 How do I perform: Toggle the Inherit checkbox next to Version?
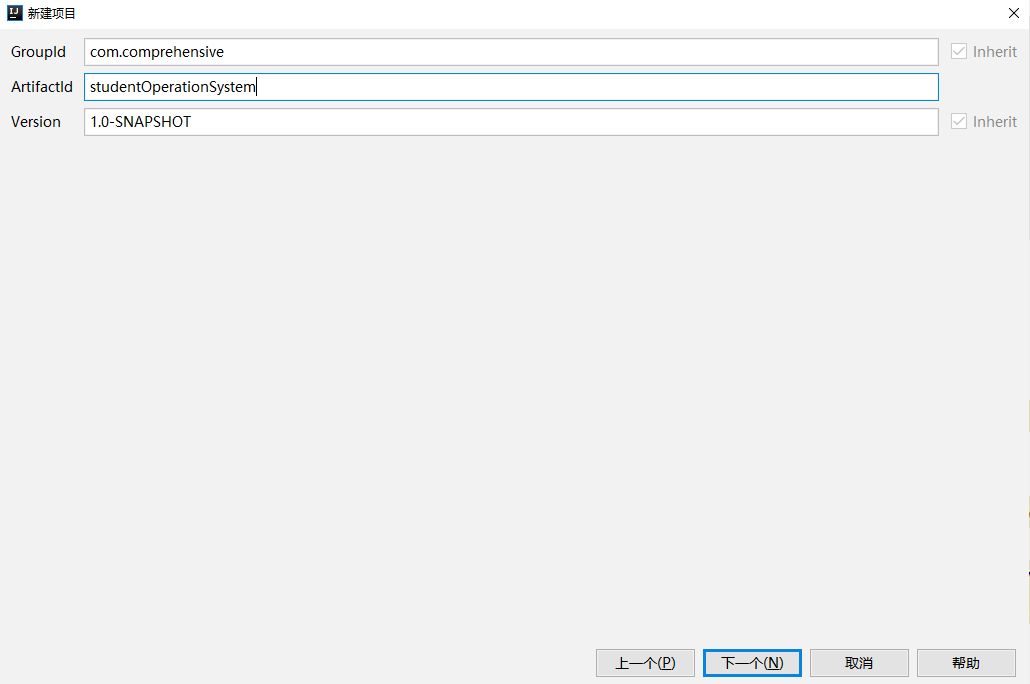[x=959, y=122]
